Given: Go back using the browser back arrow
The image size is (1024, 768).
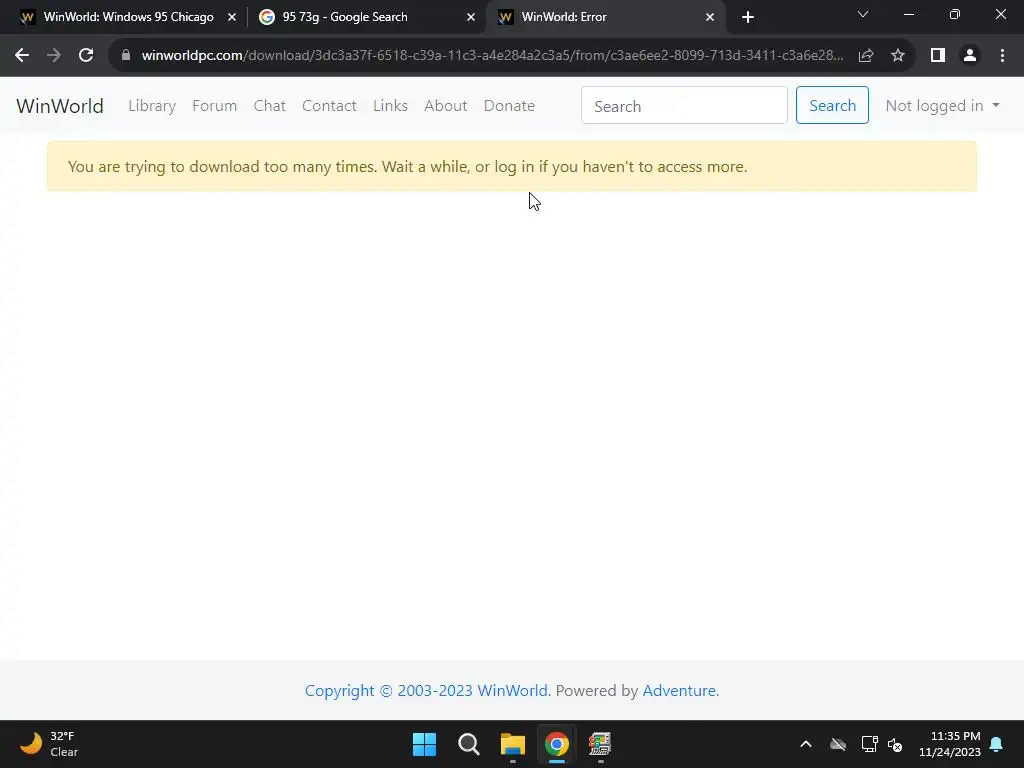Looking at the screenshot, I should pyautogui.click(x=22, y=56).
